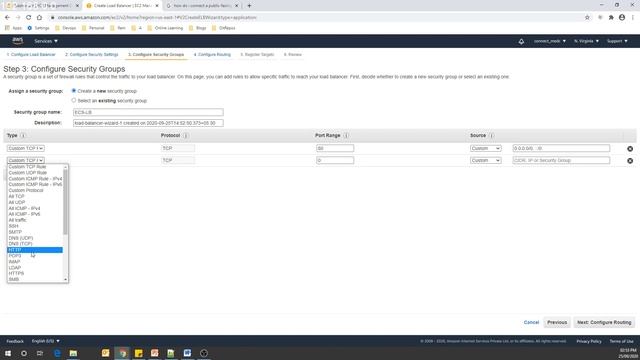Click the type list scroll down arrow
Viewport: 640px width, 360px height.
[x=65, y=280]
